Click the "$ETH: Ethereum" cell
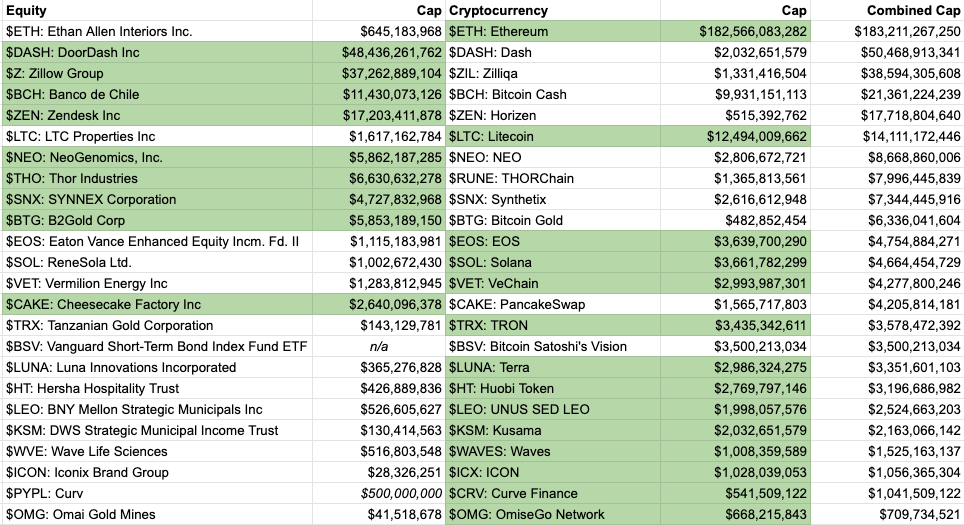 coord(553,31)
